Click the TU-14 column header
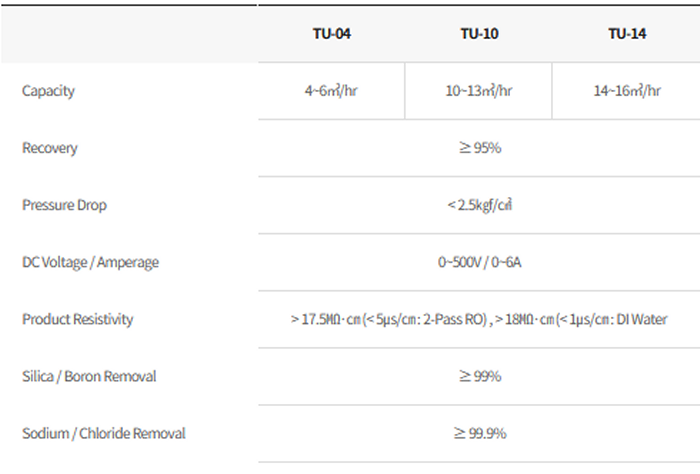700x474 pixels. [x=627, y=34]
